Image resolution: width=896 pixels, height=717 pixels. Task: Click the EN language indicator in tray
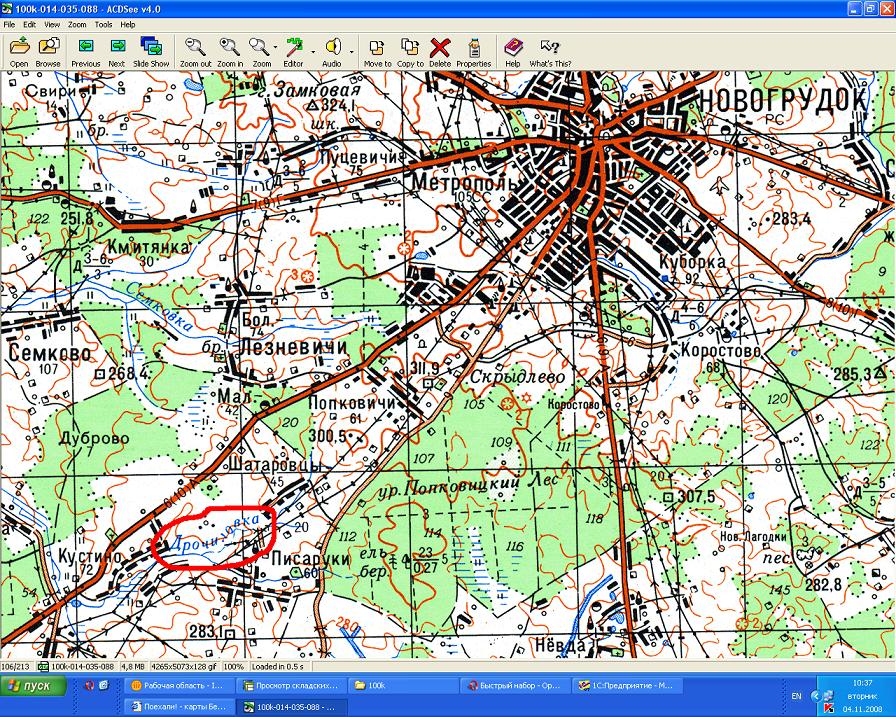pyautogui.click(x=796, y=695)
